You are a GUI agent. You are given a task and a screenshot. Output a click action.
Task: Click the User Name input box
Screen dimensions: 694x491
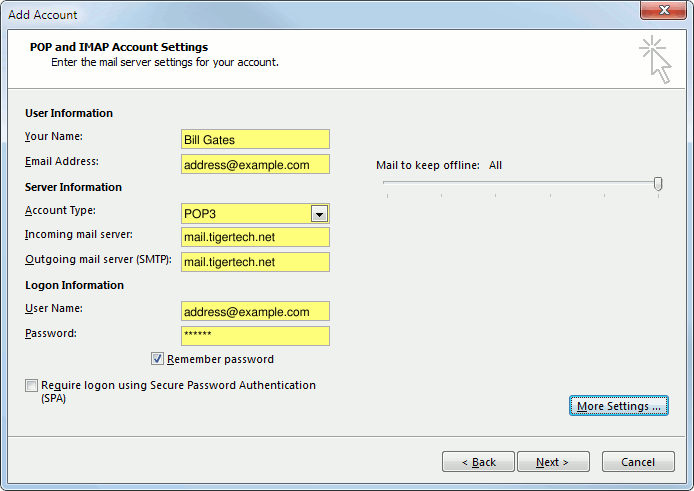(256, 312)
